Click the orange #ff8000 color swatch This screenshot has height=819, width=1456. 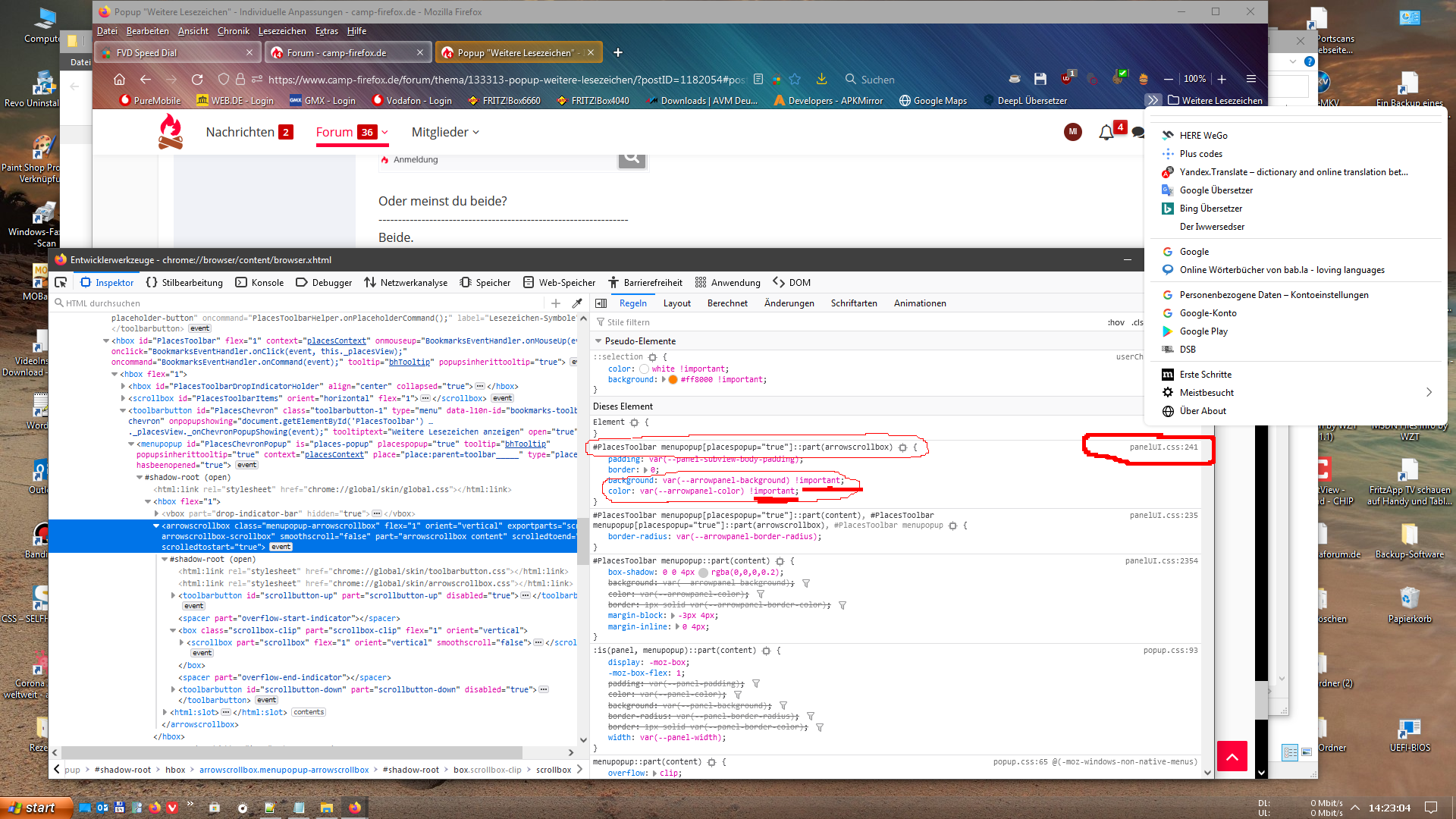[673, 380]
